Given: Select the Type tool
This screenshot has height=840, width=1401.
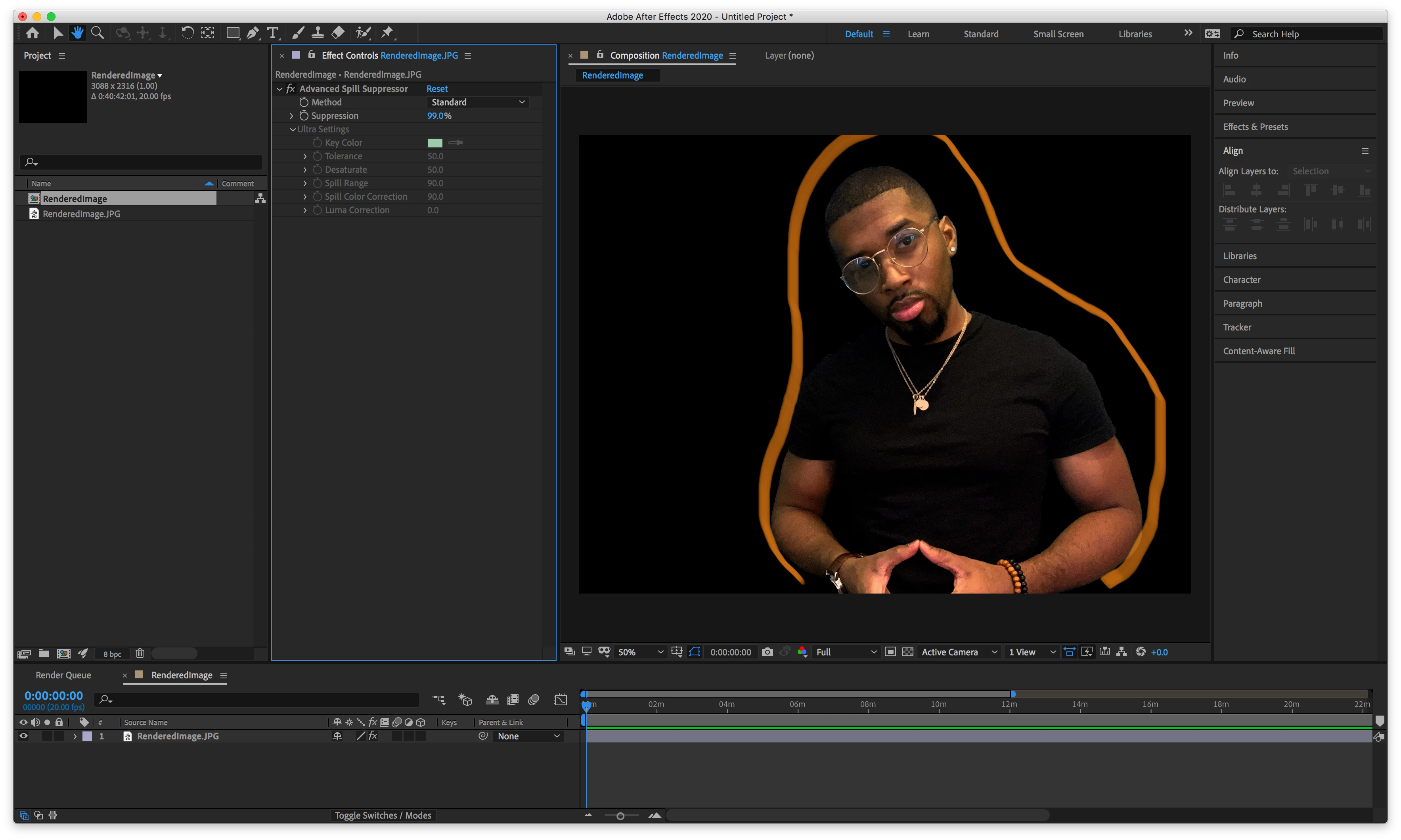Looking at the screenshot, I should pyautogui.click(x=273, y=33).
